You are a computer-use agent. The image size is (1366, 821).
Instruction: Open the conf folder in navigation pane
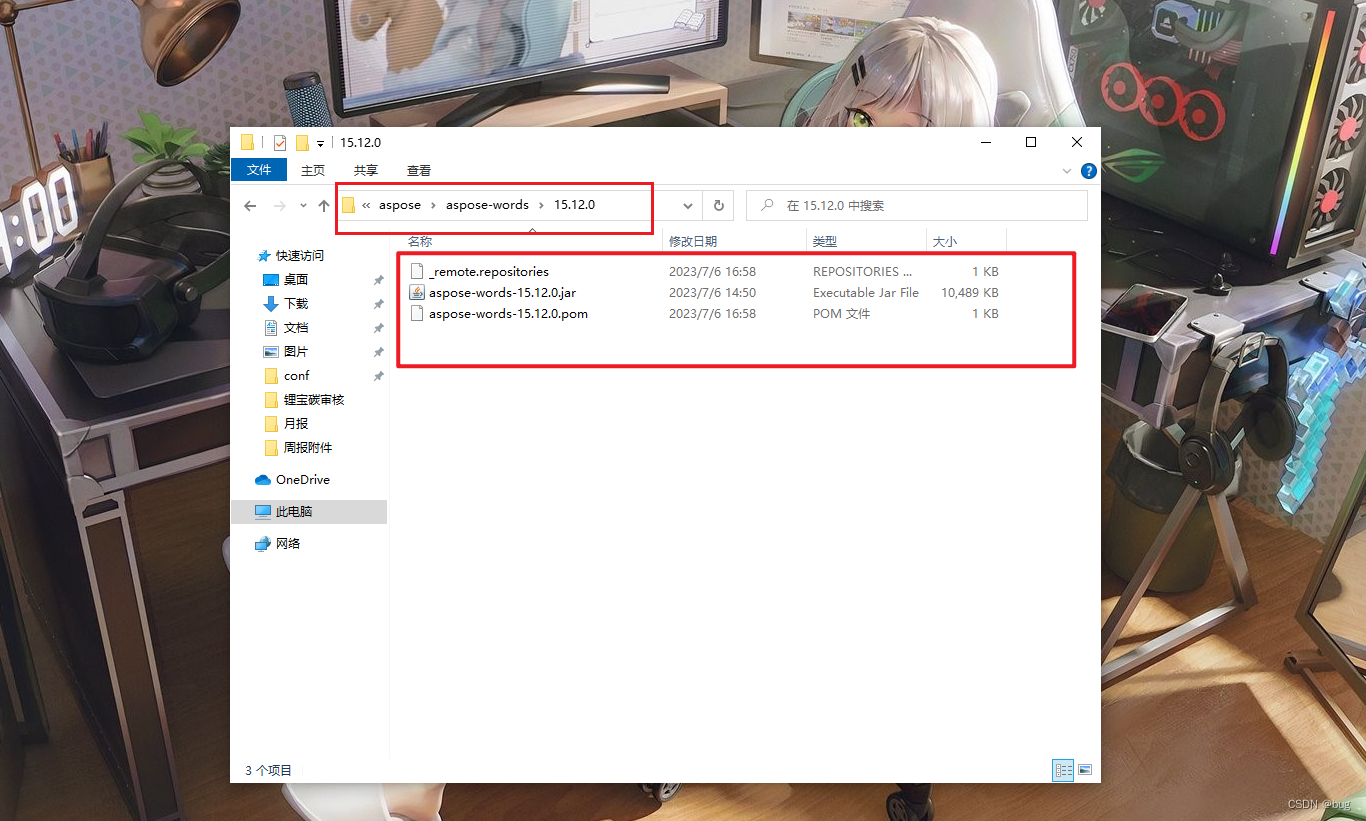coord(297,375)
